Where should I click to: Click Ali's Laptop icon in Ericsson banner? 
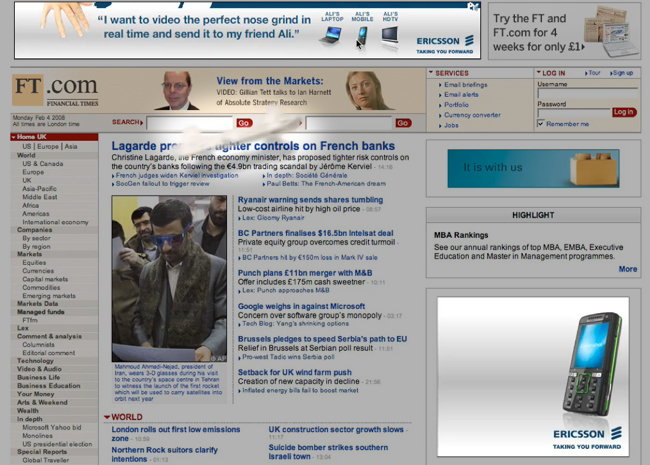331,35
